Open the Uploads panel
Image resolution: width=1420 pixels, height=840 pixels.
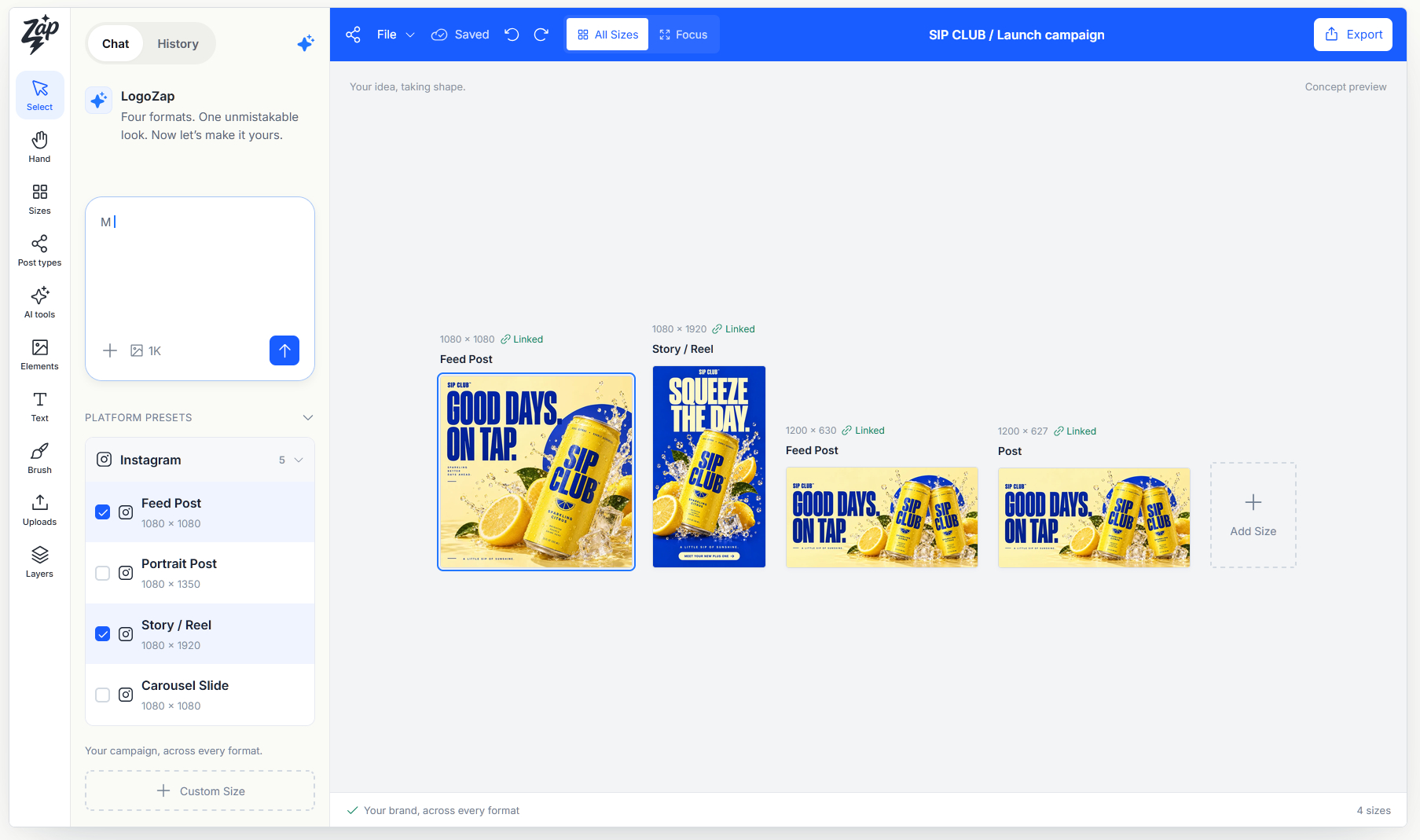[x=39, y=511]
